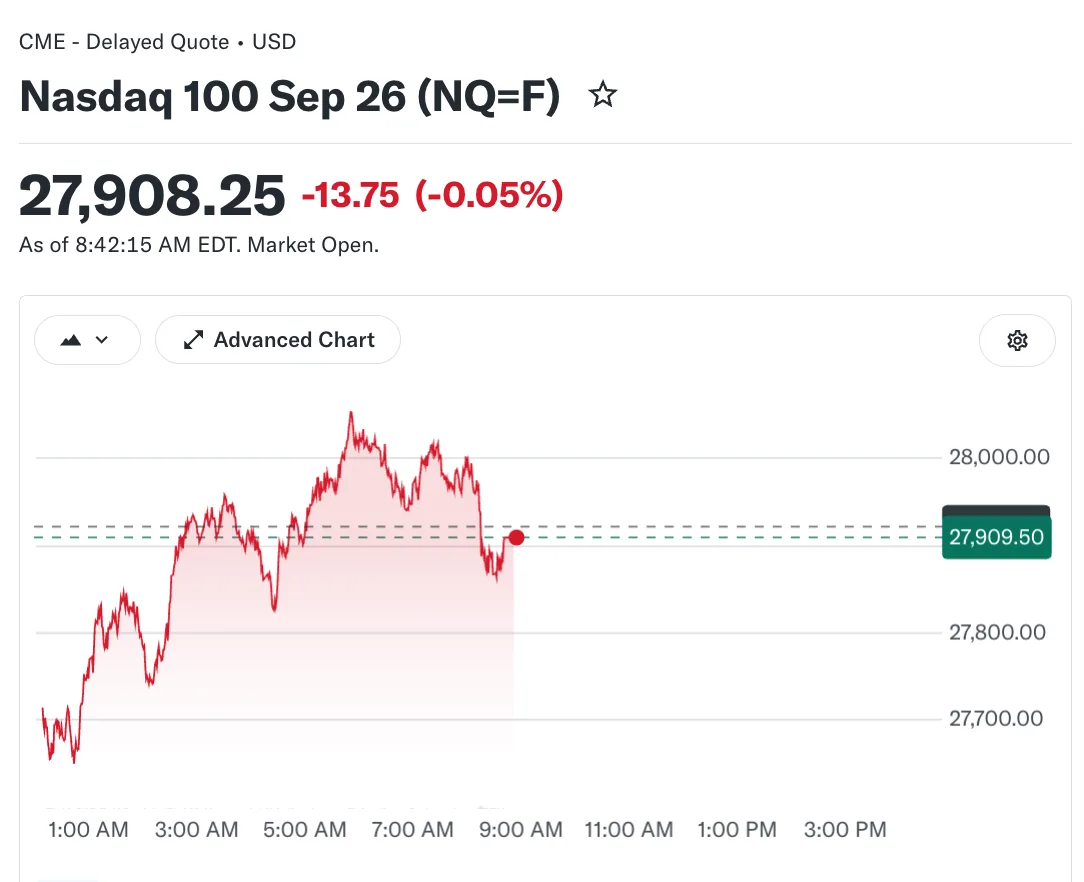Click the mountain chart type icon

[71, 340]
